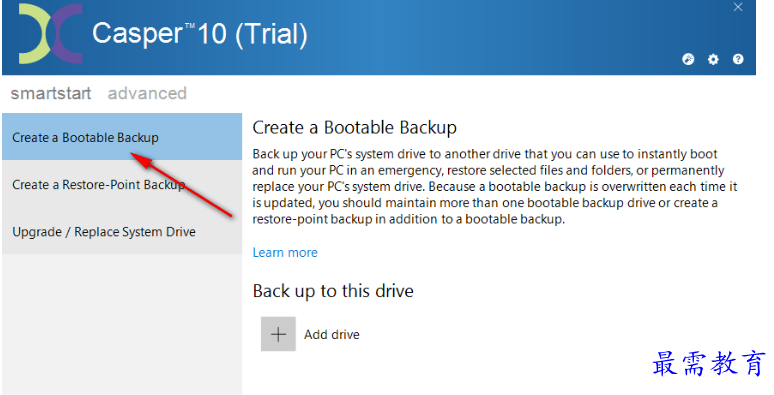The width and height of the screenshot is (774, 395).
Task: Switch to the smartstart tab
Action: coord(51,93)
